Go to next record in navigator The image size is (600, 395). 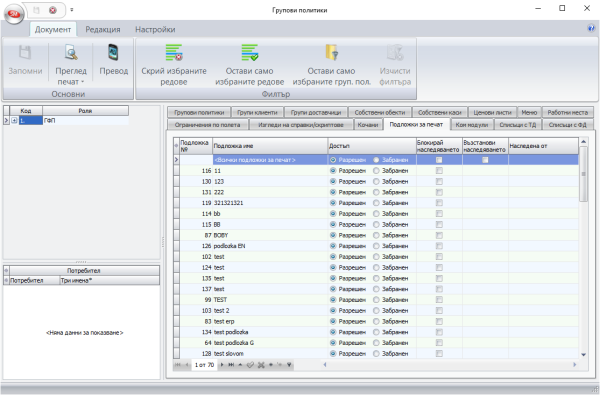pos(222,365)
